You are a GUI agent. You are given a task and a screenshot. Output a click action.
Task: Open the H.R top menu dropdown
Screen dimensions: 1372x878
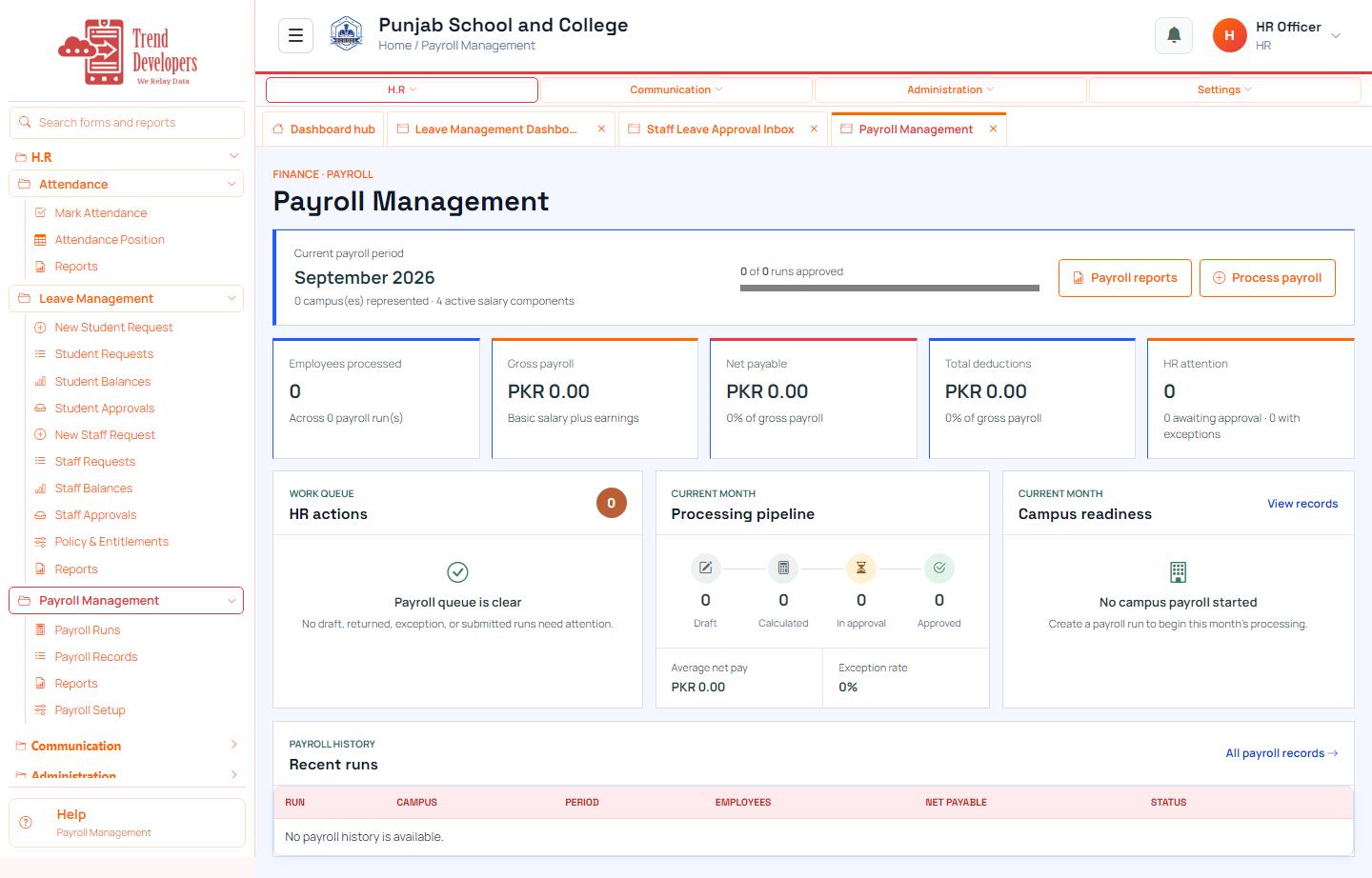402,90
